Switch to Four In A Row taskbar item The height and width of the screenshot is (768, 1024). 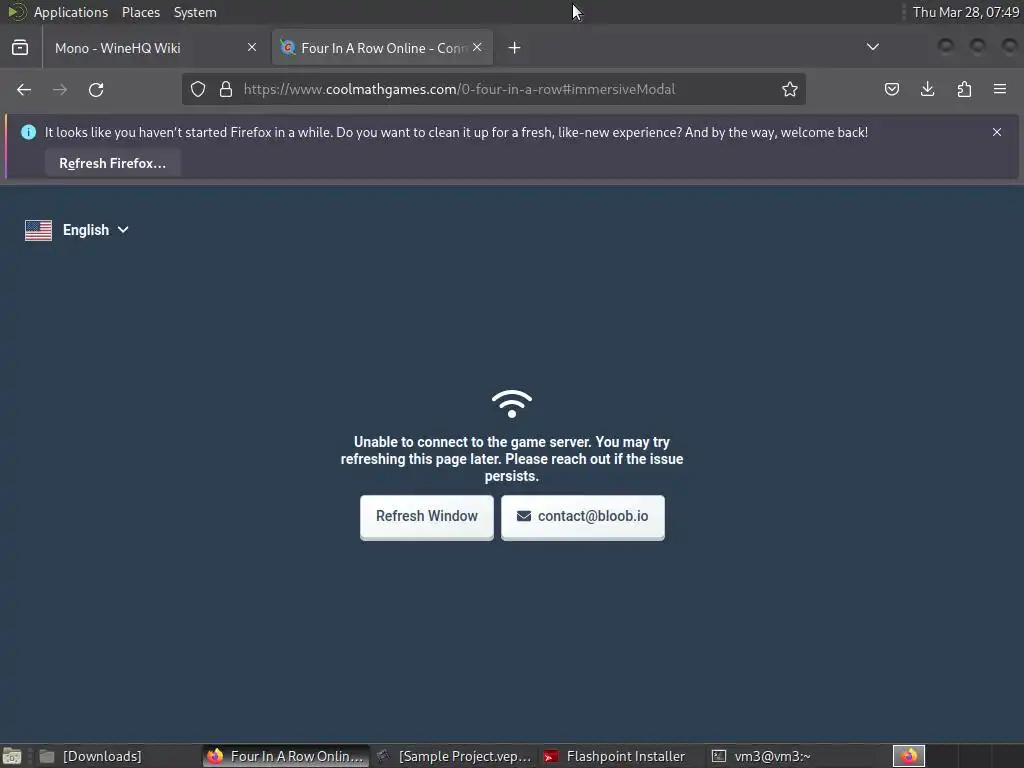click(286, 756)
